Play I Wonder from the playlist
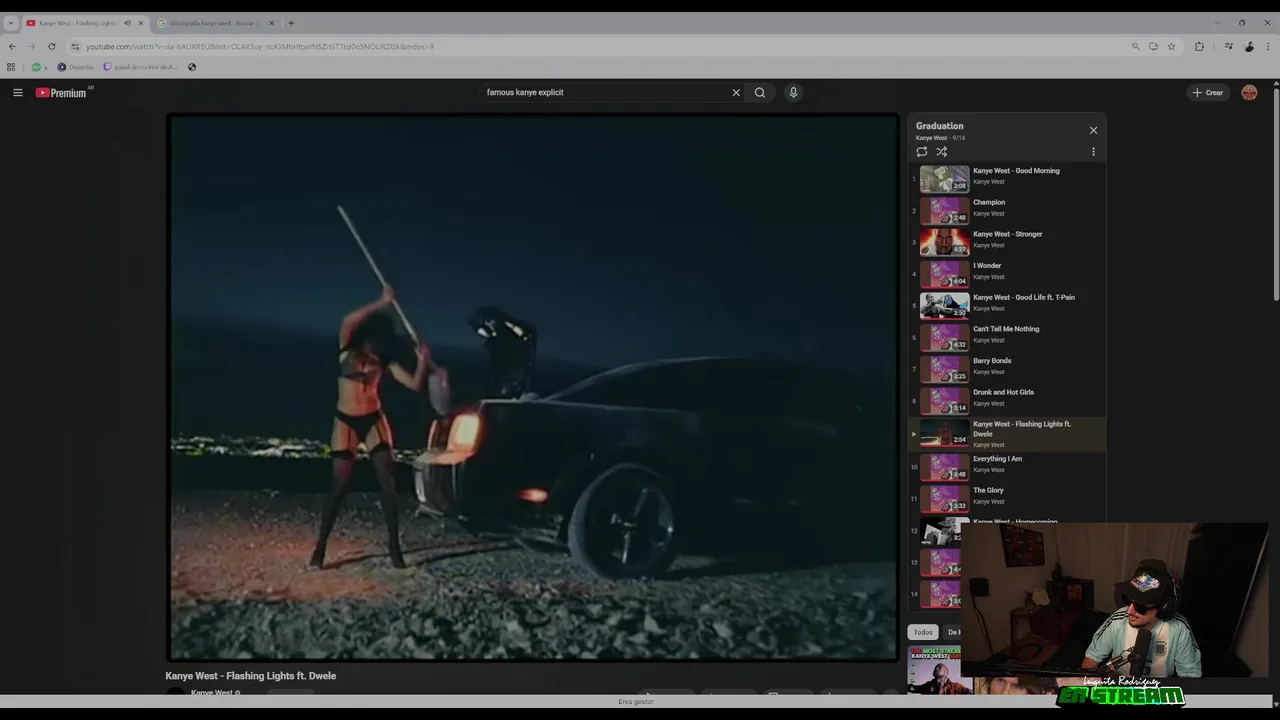The height and width of the screenshot is (720, 1280). pos(1007,273)
